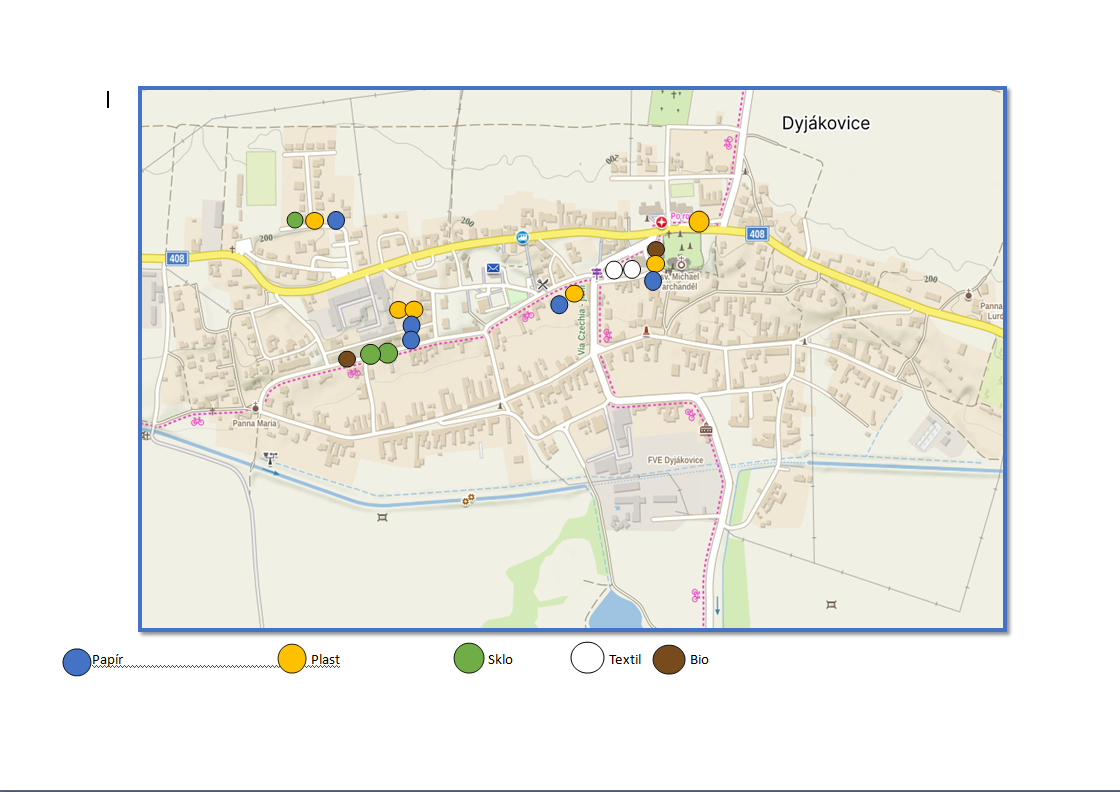Image resolution: width=1120 pixels, height=792 pixels.
Task: Click the church symbol near sv. Michael archanděl
Action: click(682, 264)
